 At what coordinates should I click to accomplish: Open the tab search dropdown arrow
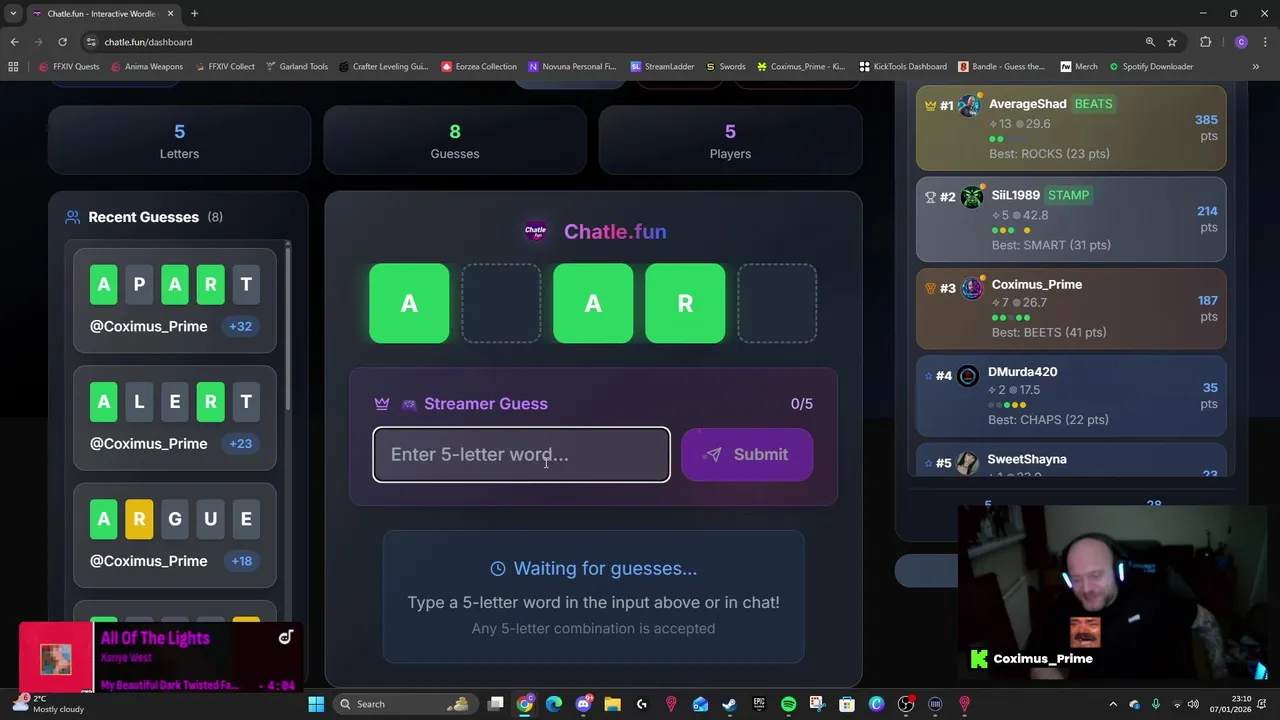coord(13,14)
